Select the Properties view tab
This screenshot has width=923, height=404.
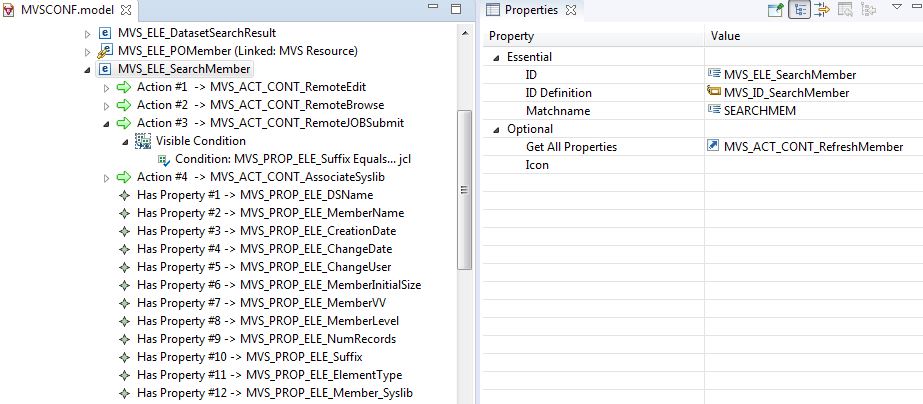[530, 10]
